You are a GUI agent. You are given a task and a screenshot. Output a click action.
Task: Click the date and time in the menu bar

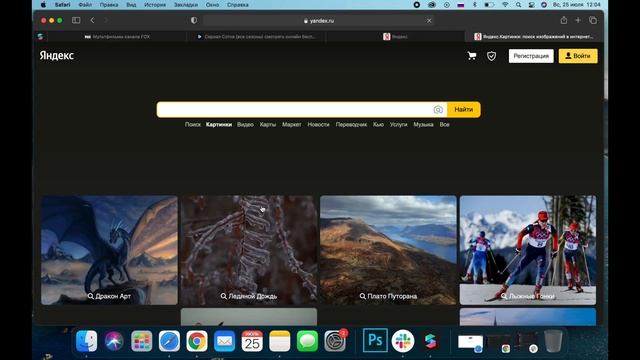[577, 5]
